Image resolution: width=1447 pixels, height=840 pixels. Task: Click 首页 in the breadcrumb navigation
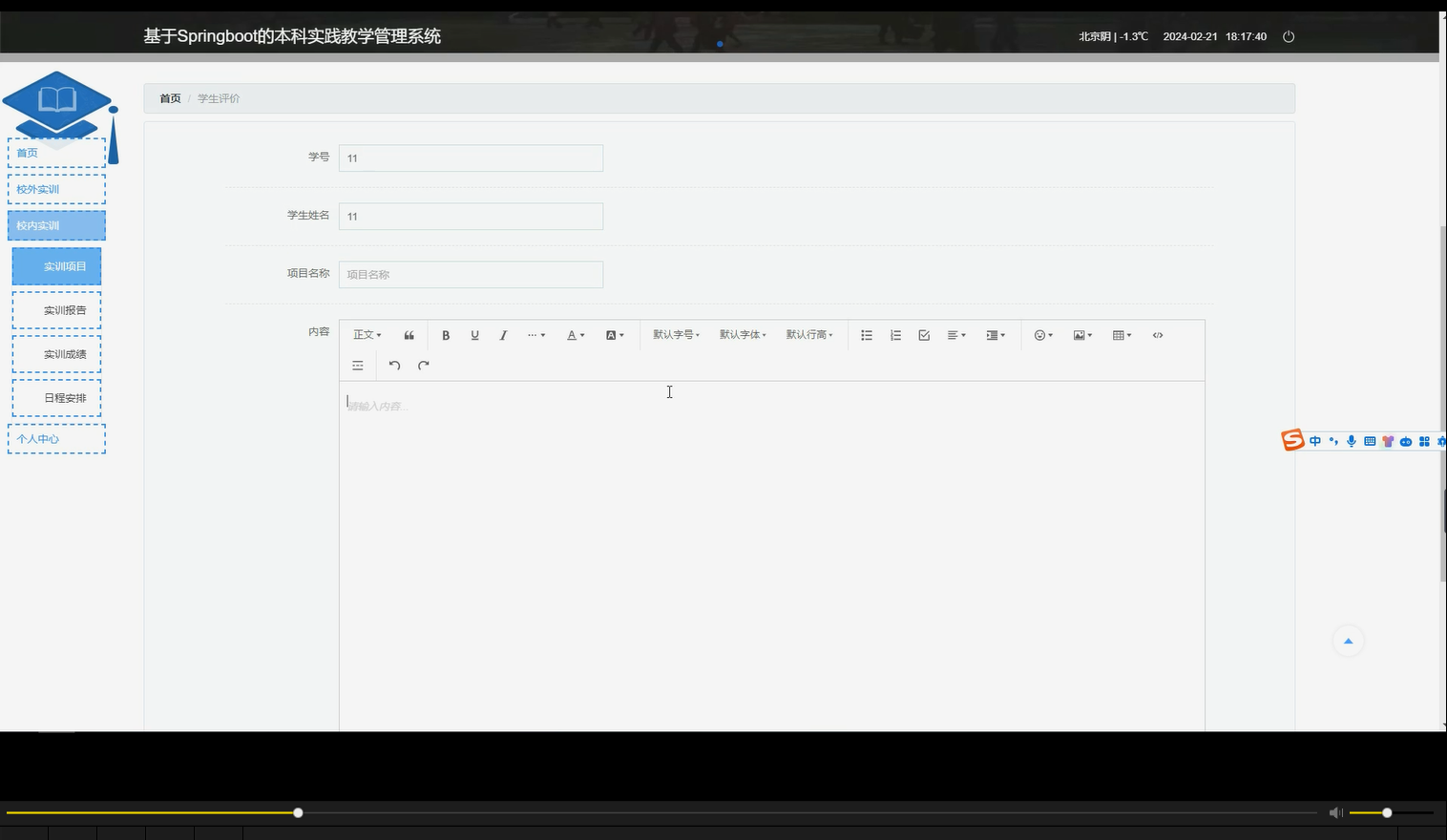(x=169, y=97)
